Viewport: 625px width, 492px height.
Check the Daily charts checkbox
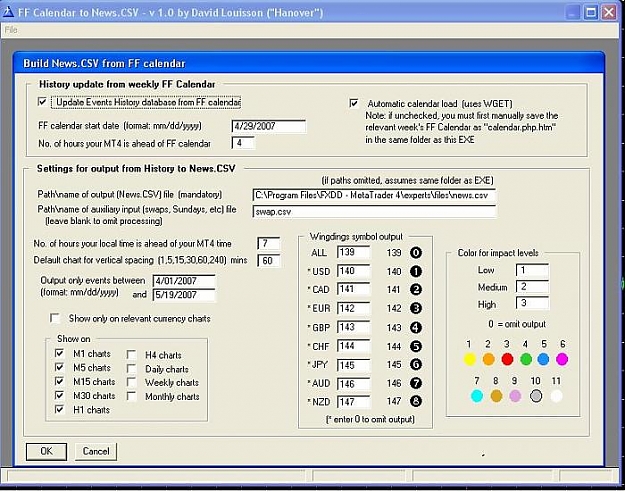click(131, 369)
